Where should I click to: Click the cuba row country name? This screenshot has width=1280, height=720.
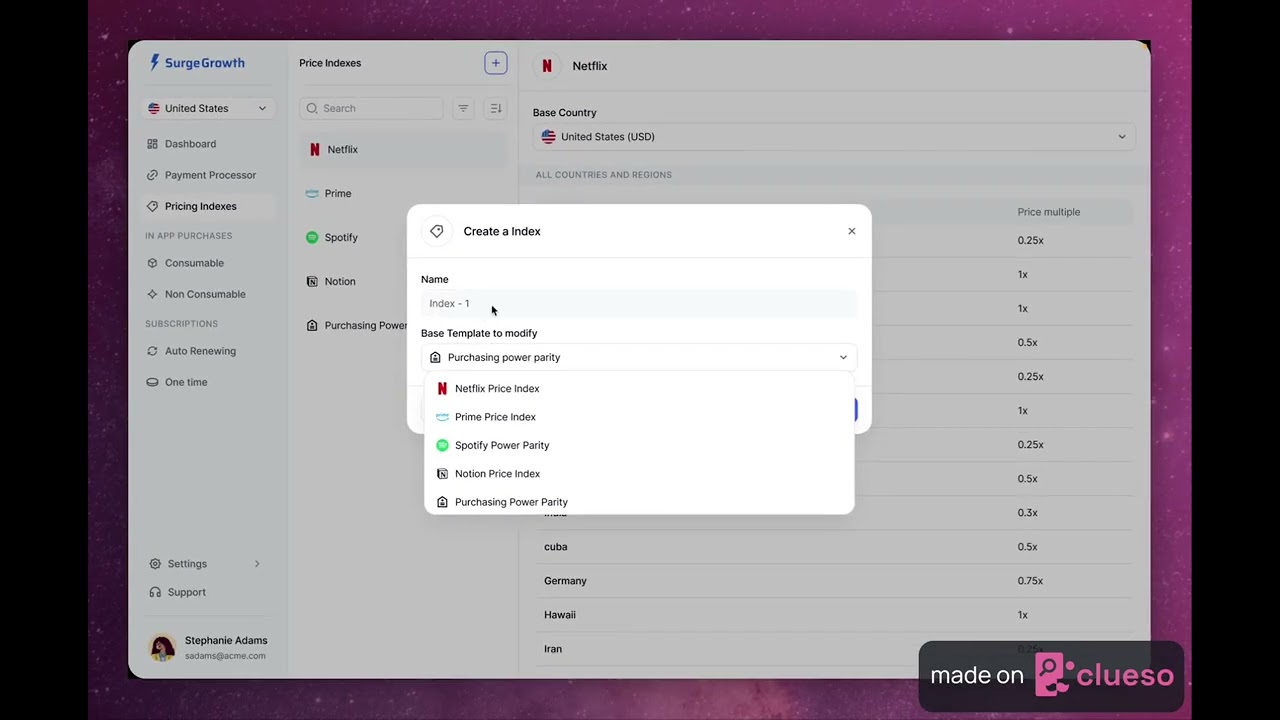[555, 547]
